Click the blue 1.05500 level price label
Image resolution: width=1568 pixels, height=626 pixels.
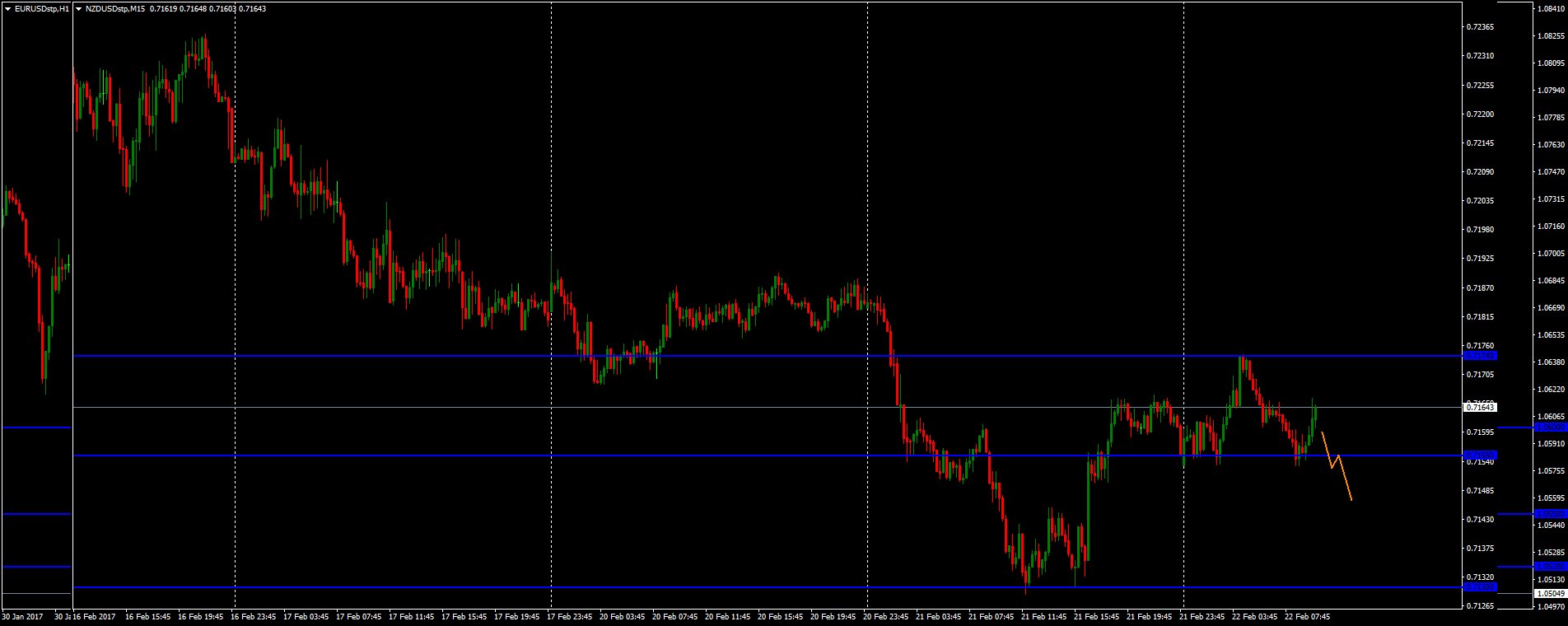(x=1550, y=513)
